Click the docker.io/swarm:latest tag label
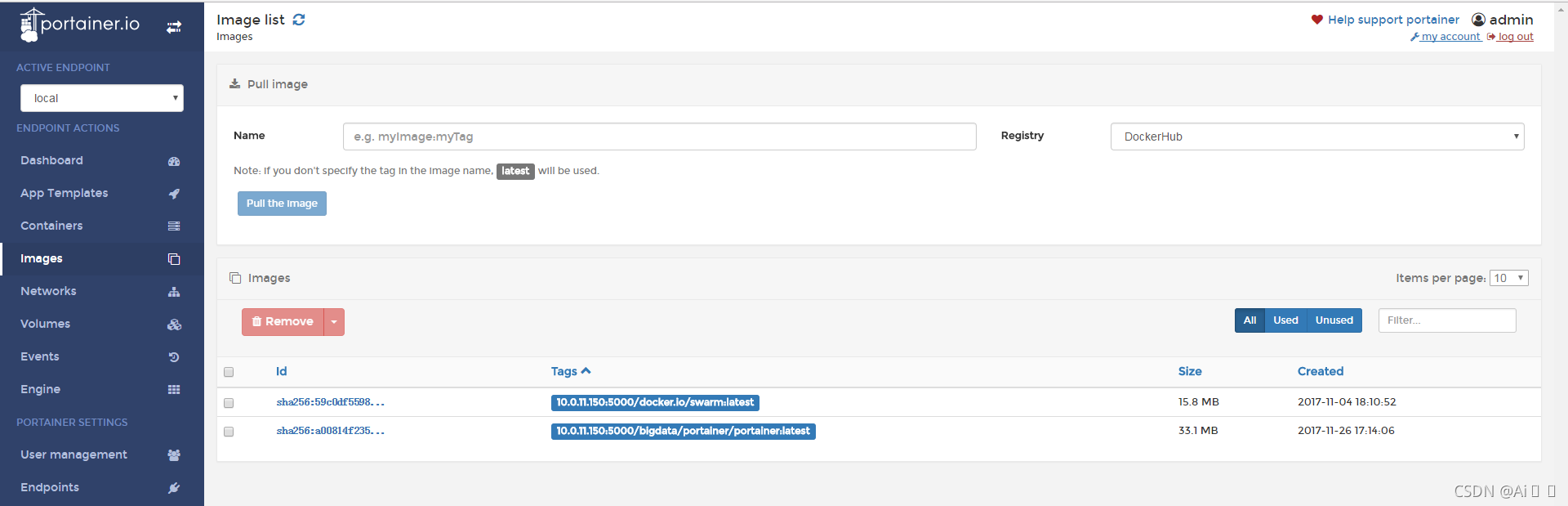Viewport: 1568px width, 506px height. (x=655, y=402)
